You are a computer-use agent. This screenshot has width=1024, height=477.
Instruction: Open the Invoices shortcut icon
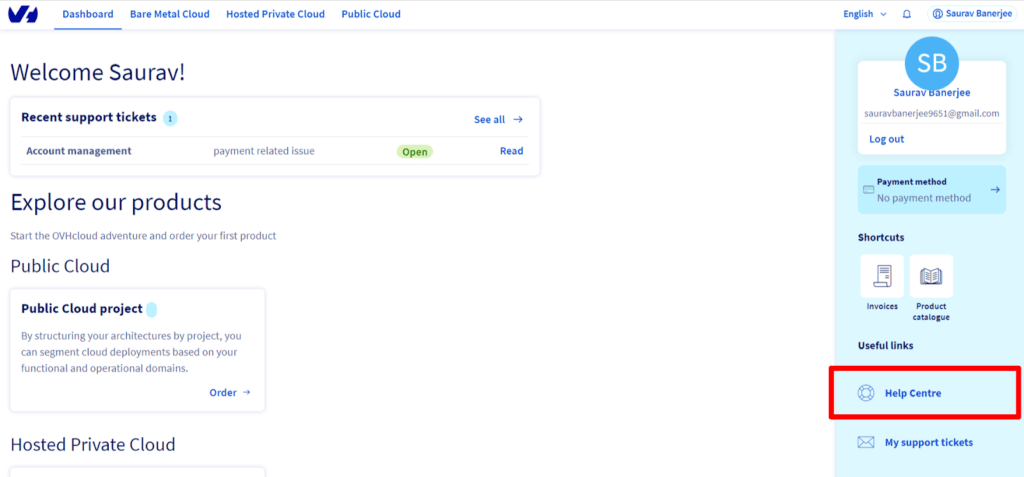(x=882, y=276)
